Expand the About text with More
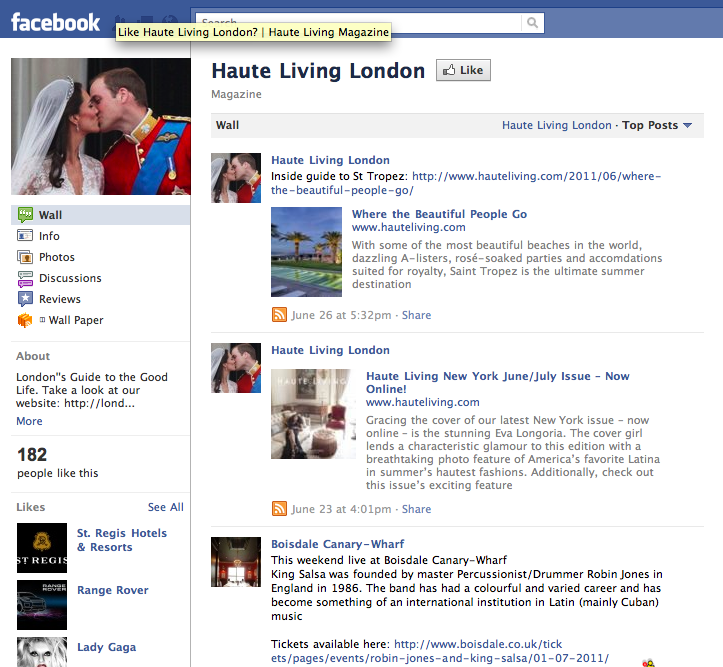This screenshot has width=723, height=667. point(29,421)
